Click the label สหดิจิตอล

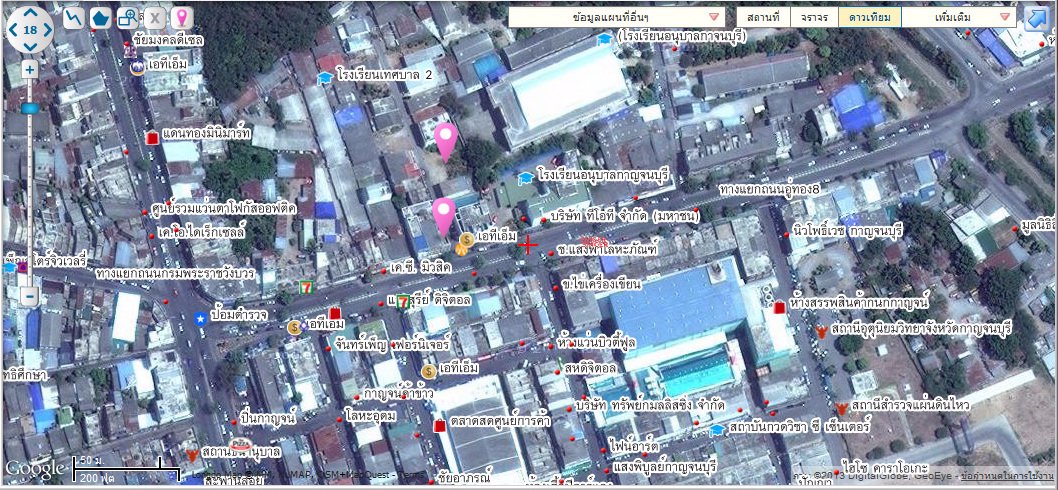tap(590, 369)
